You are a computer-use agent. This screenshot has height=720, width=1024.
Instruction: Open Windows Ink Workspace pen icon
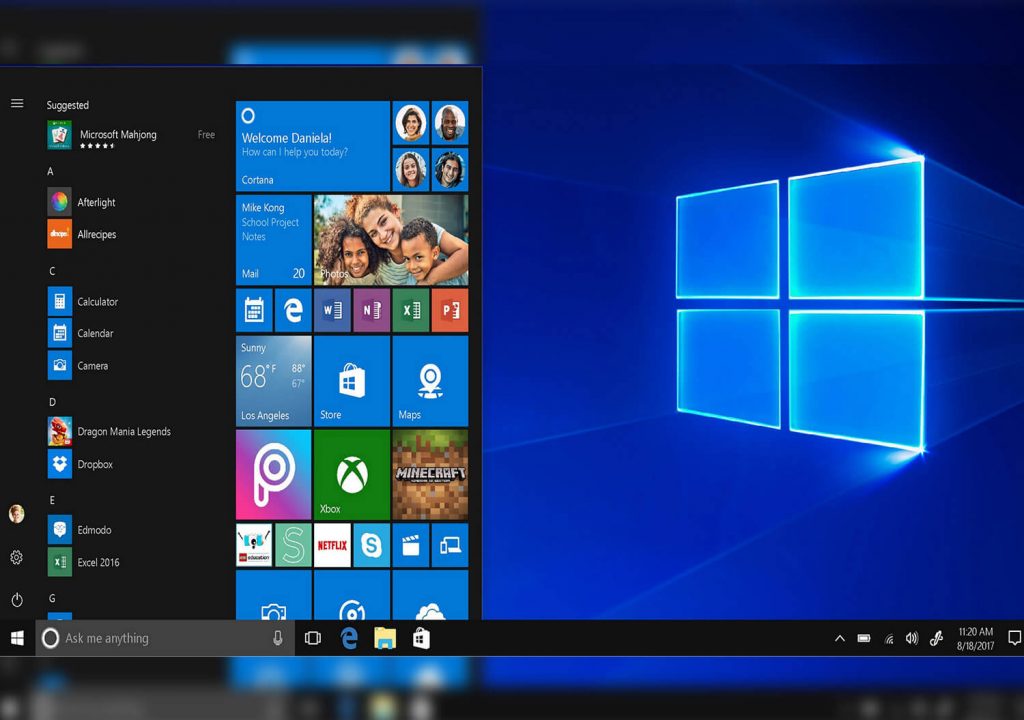click(936, 638)
